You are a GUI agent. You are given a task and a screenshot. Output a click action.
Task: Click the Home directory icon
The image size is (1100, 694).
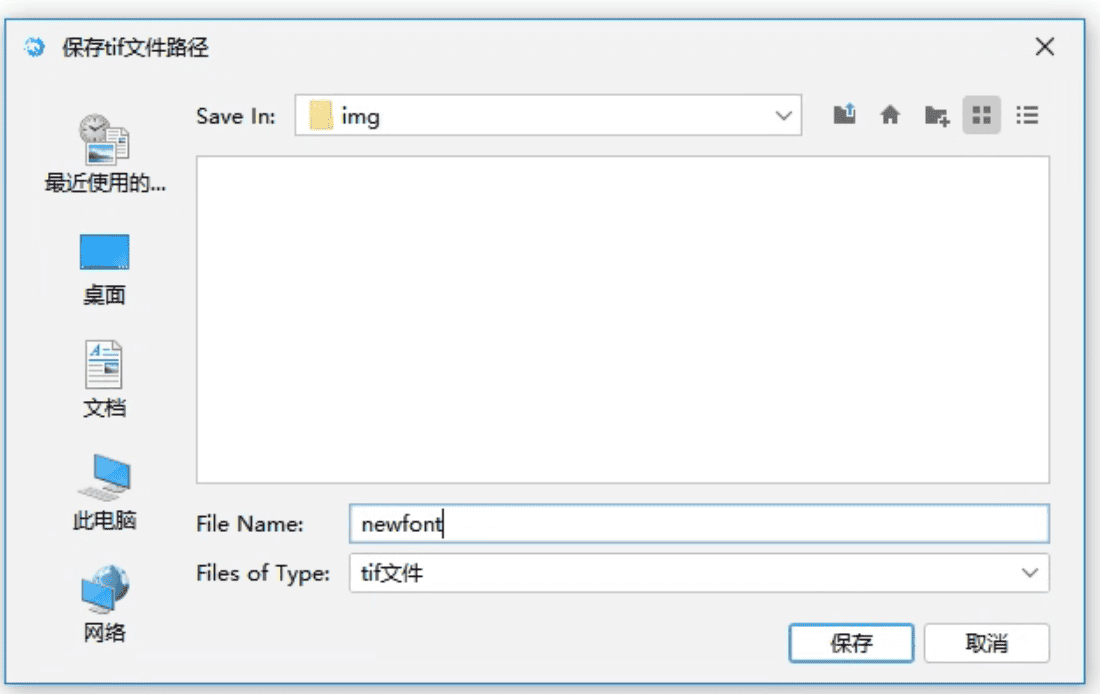[x=890, y=115]
